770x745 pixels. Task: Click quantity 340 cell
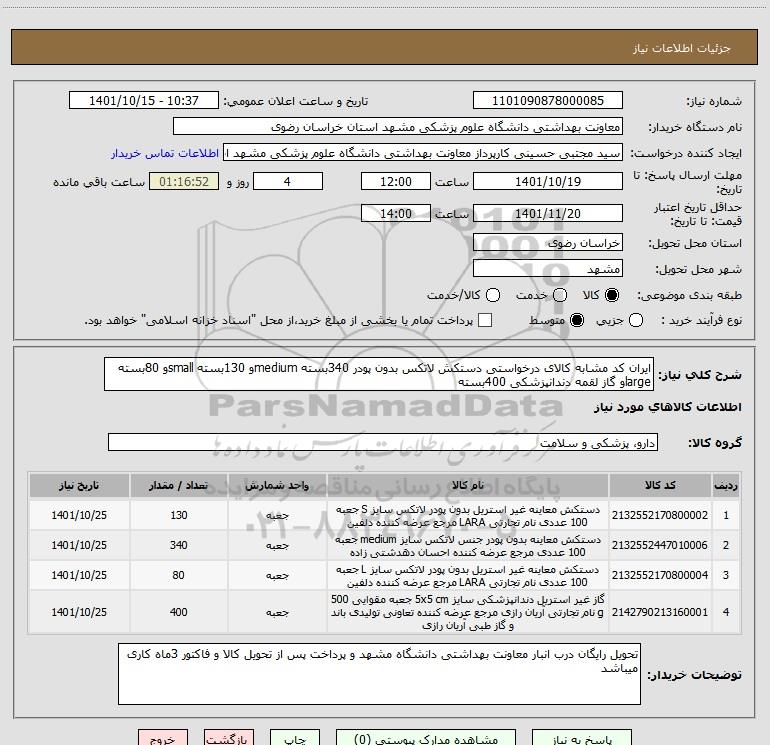pyautogui.click(x=178, y=545)
